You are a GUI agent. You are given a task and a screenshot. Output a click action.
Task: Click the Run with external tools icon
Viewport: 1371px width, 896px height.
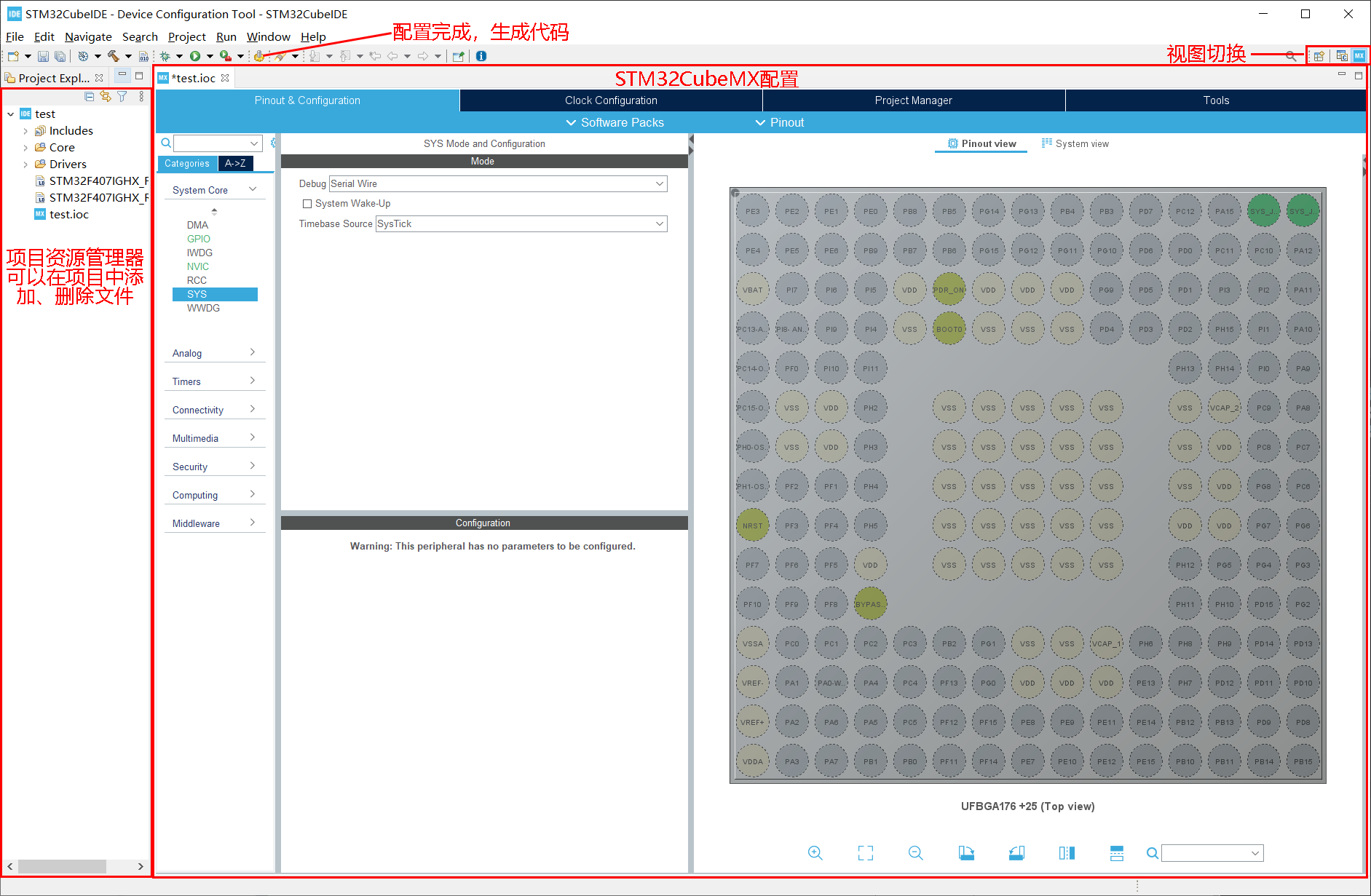(x=226, y=56)
